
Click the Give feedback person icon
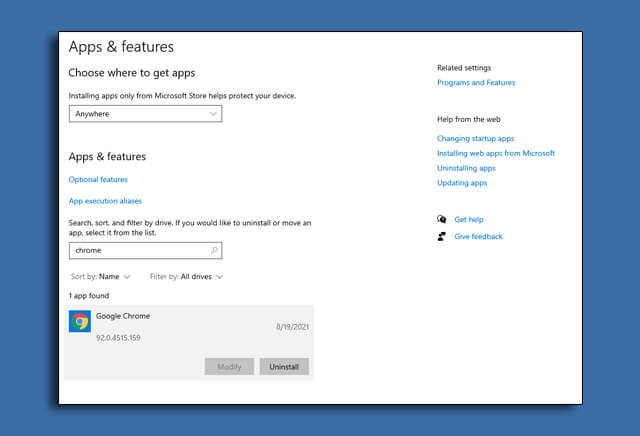pyautogui.click(x=442, y=237)
